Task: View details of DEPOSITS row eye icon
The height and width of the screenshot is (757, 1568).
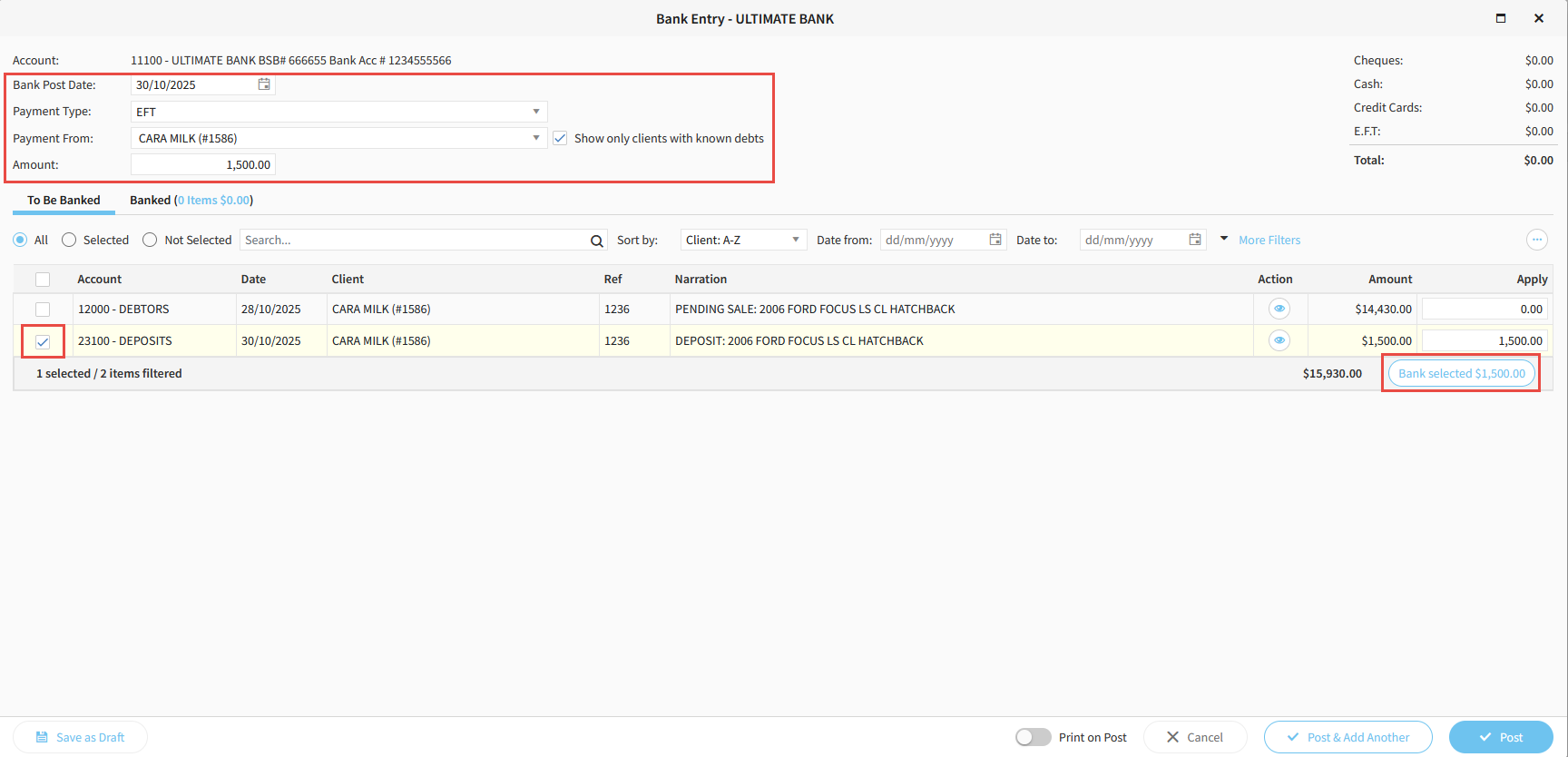Action: click(x=1279, y=341)
